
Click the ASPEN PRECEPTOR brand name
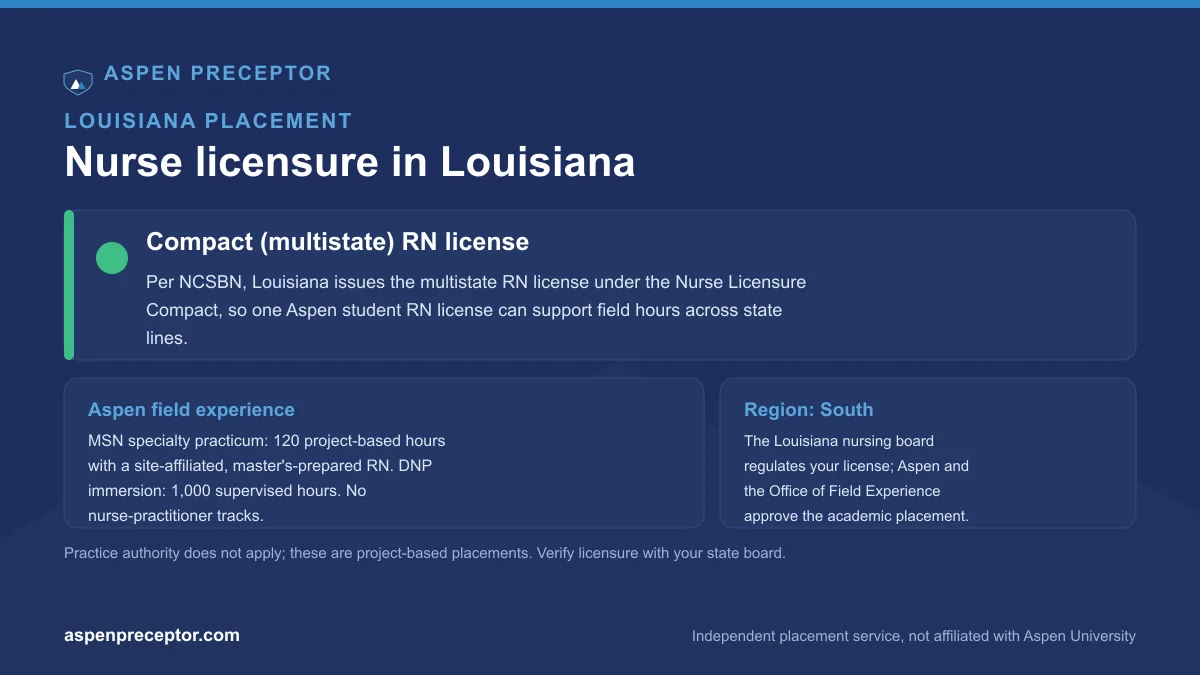[x=218, y=73]
